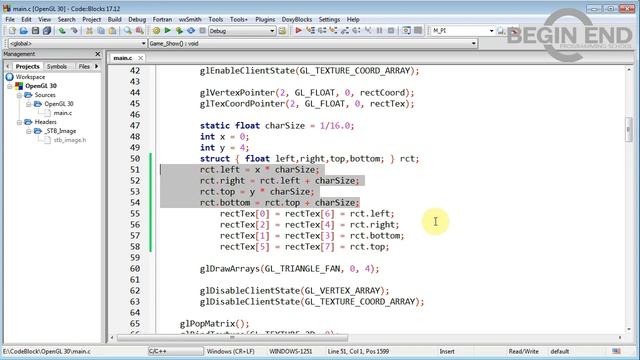The width and height of the screenshot is (640, 360).
Task: Select the Projects tab in Management
Action: click(x=27, y=66)
